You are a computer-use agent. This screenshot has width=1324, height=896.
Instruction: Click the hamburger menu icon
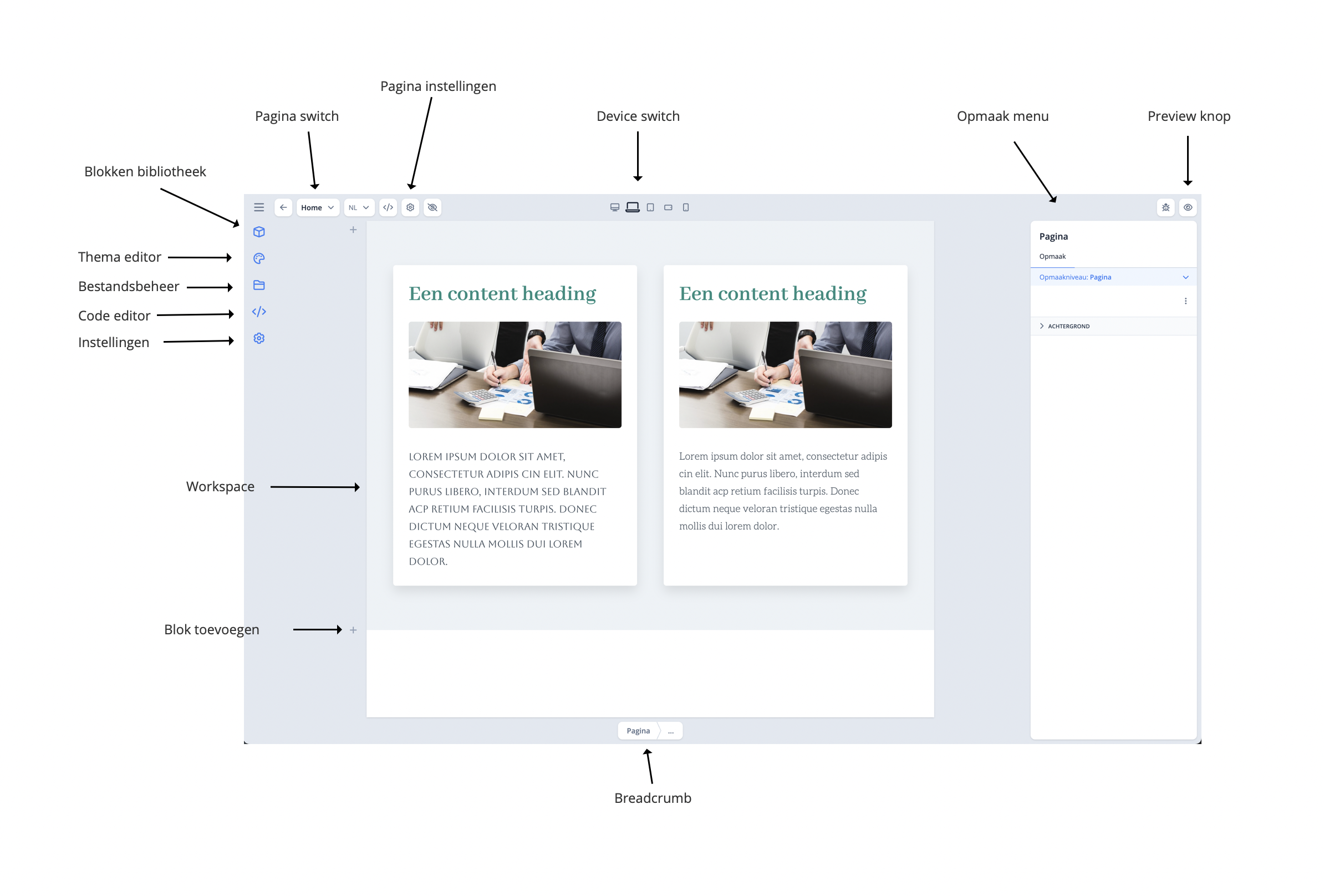click(259, 207)
